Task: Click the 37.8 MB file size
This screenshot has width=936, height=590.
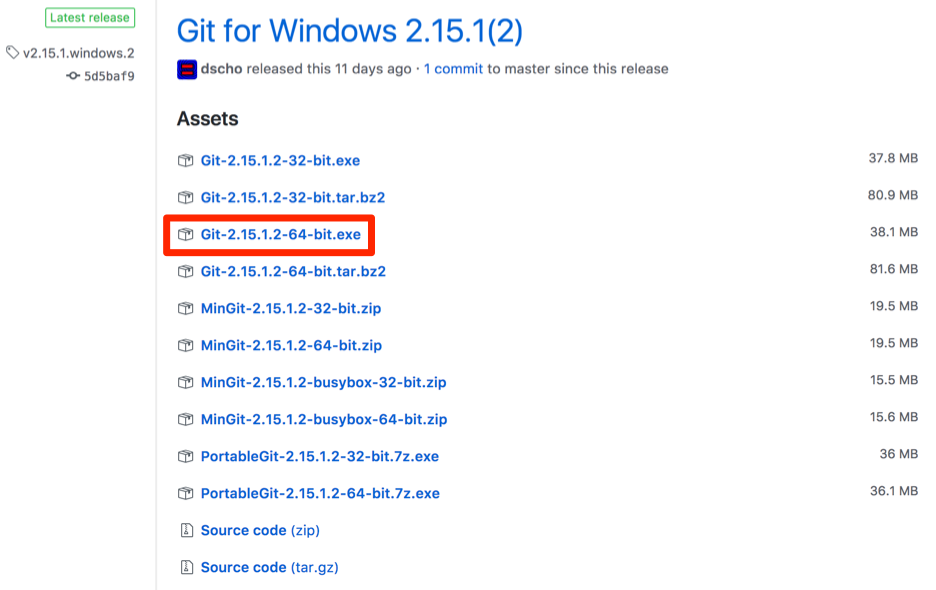Action: (893, 158)
